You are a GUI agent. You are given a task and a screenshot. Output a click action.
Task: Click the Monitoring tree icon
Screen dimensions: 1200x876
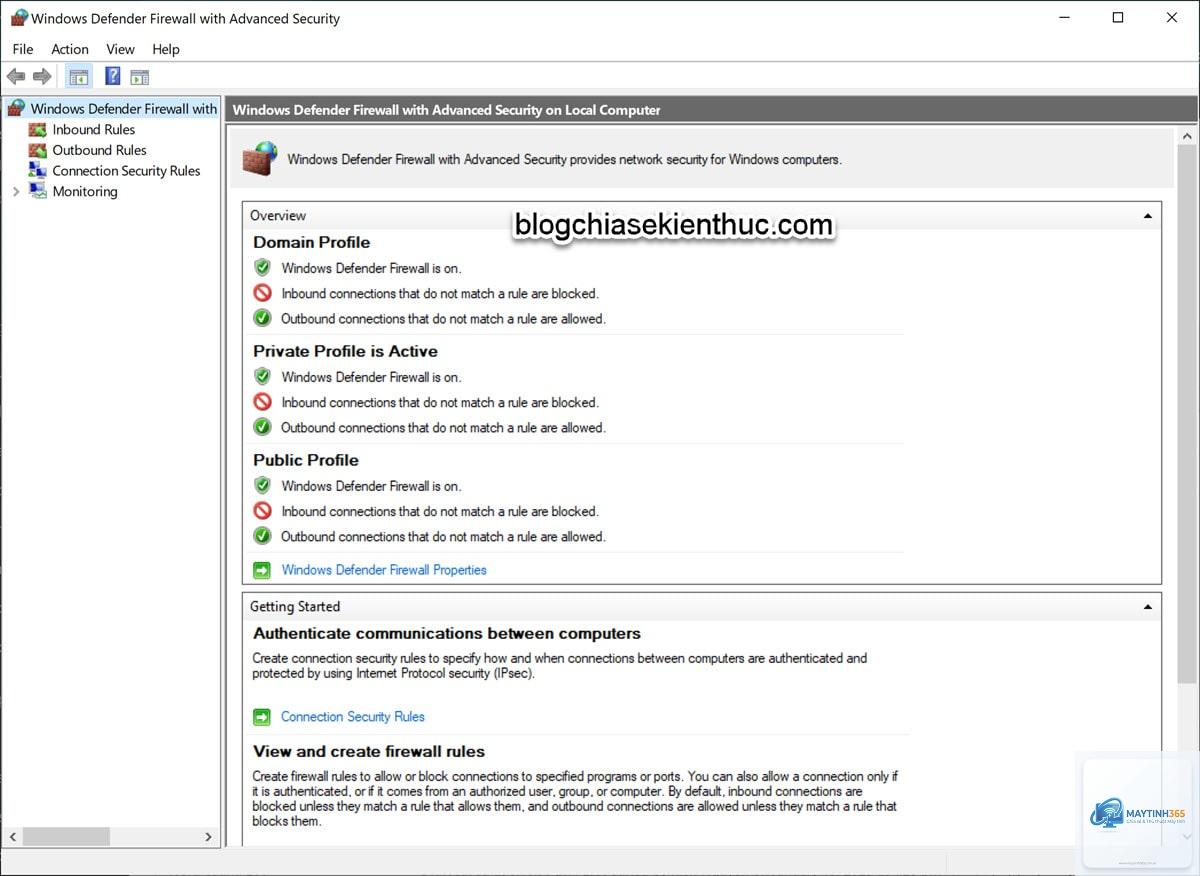(x=38, y=192)
